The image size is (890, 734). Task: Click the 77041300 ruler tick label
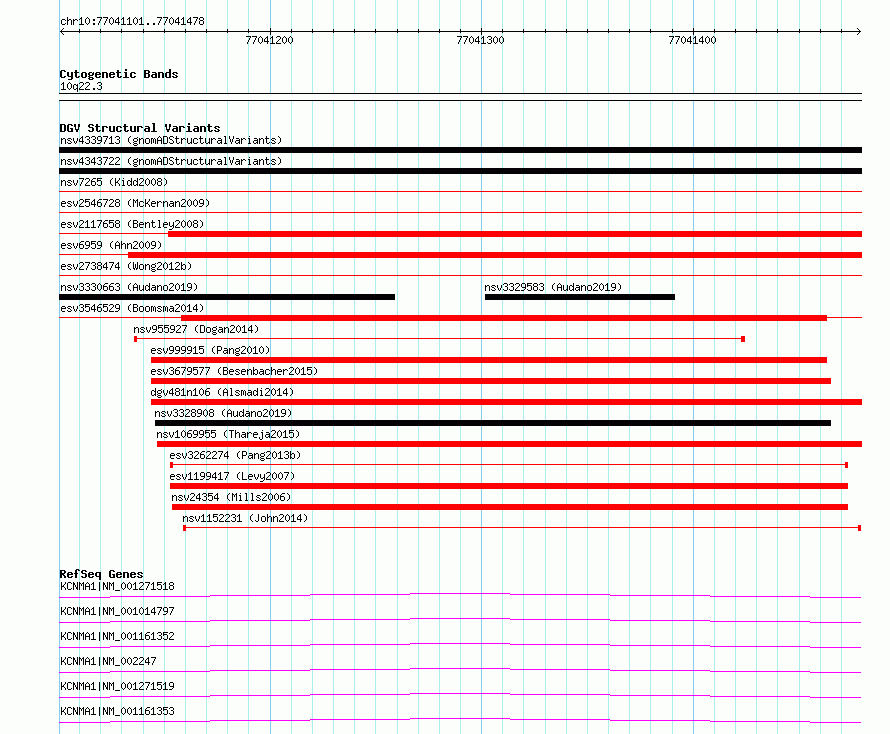(x=480, y=40)
